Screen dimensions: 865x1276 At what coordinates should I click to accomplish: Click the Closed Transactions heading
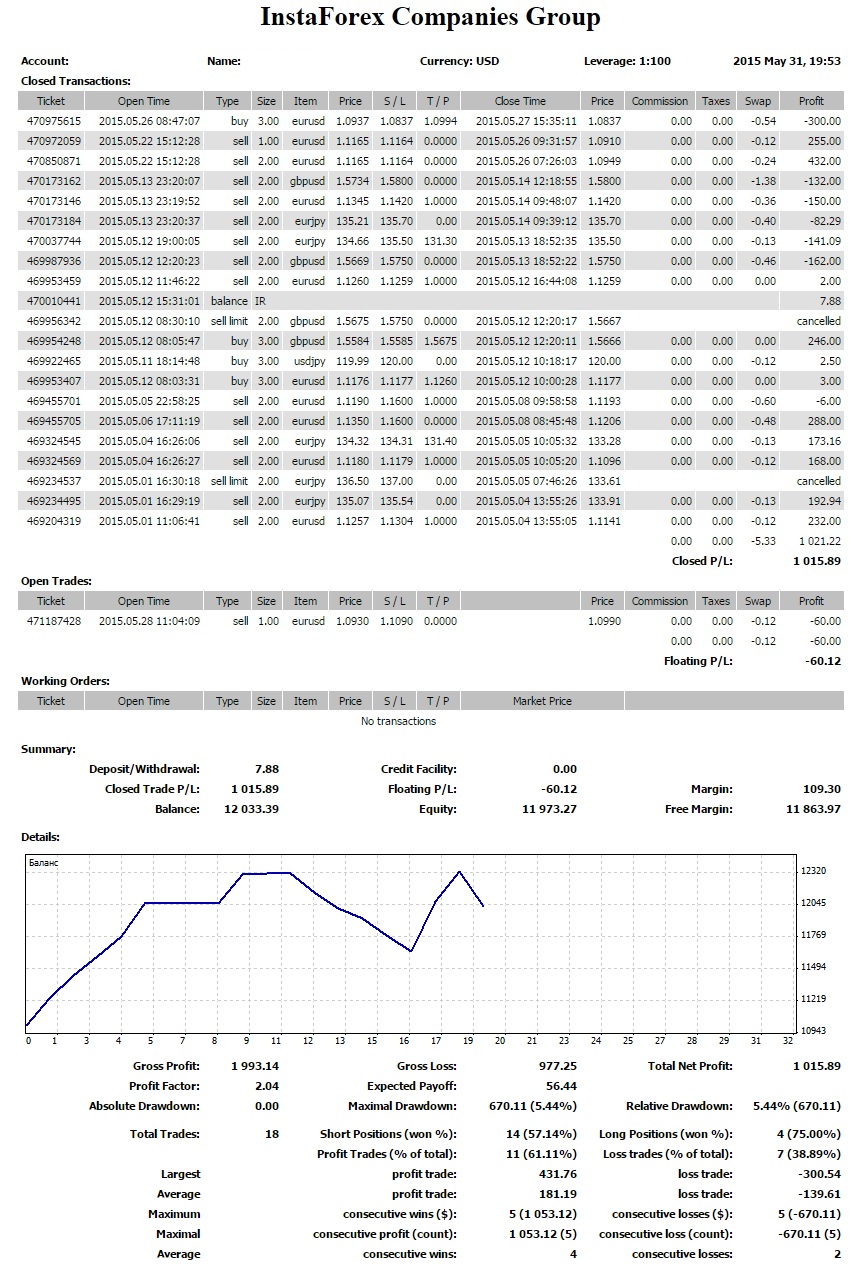76,81
